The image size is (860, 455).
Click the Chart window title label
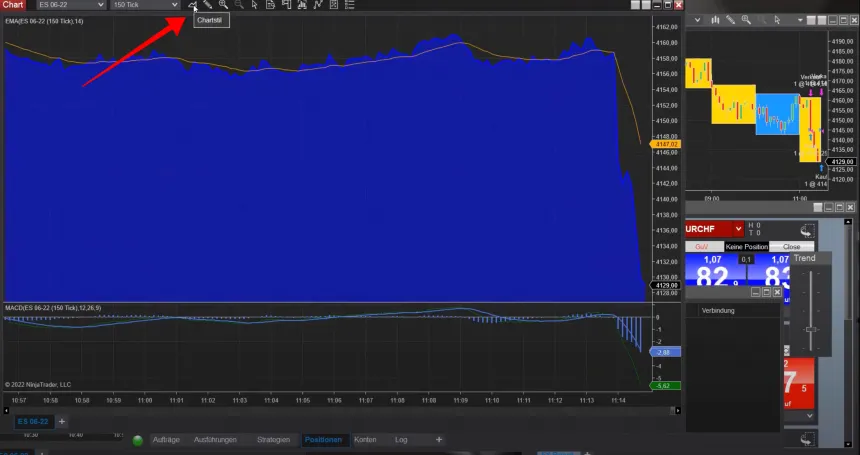tap(13, 5)
